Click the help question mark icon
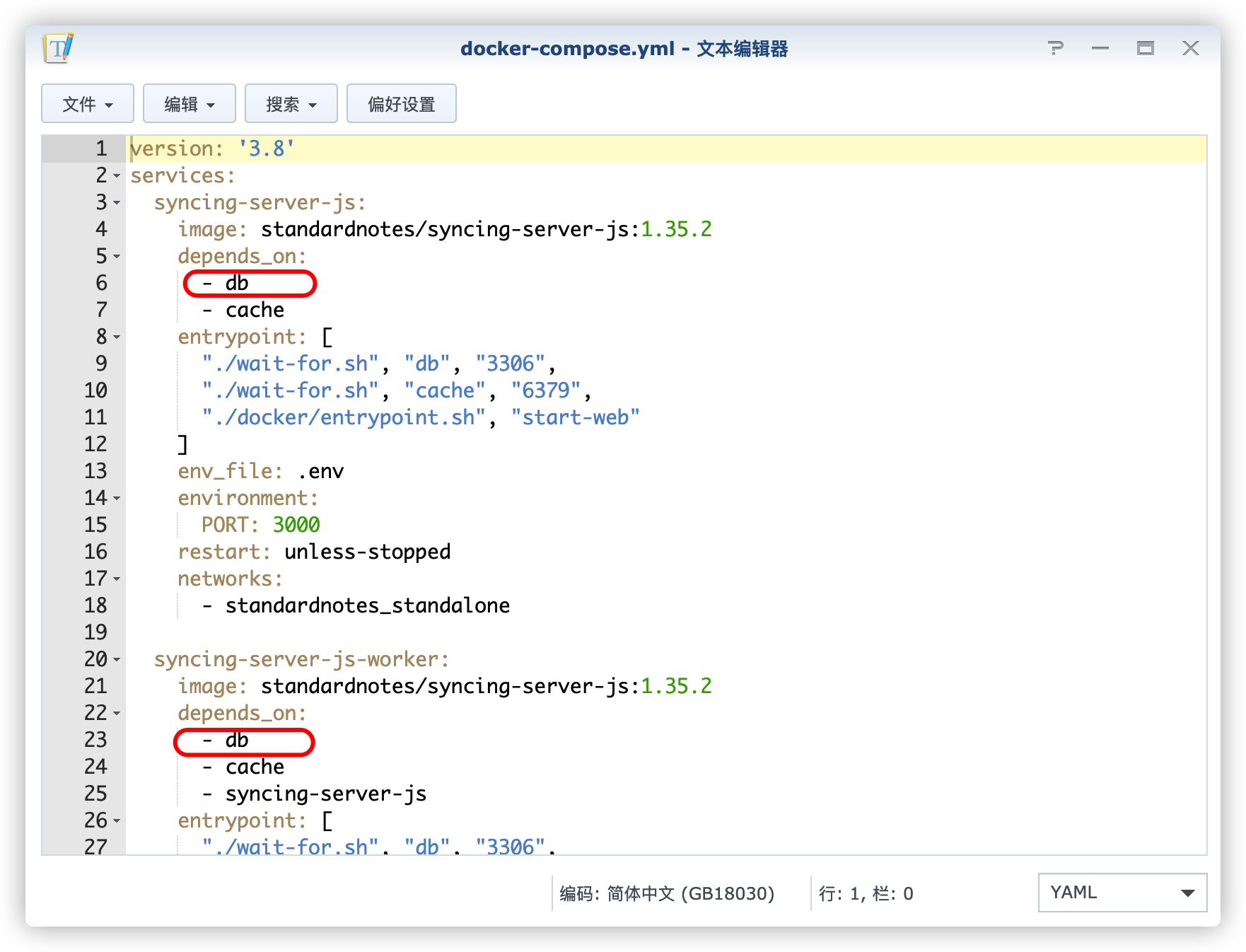The width and height of the screenshot is (1246, 952). coord(1055,48)
